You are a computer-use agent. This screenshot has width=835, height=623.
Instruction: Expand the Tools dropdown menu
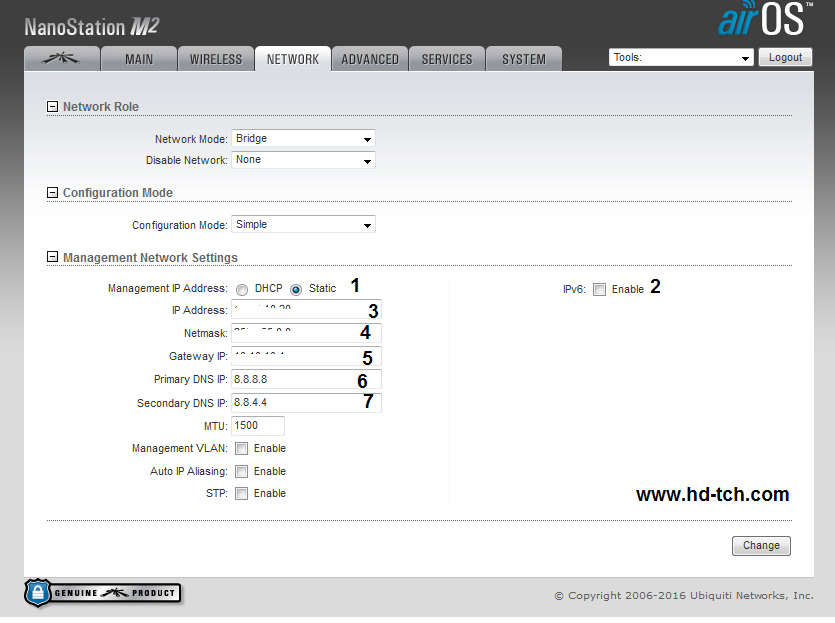click(681, 58)
